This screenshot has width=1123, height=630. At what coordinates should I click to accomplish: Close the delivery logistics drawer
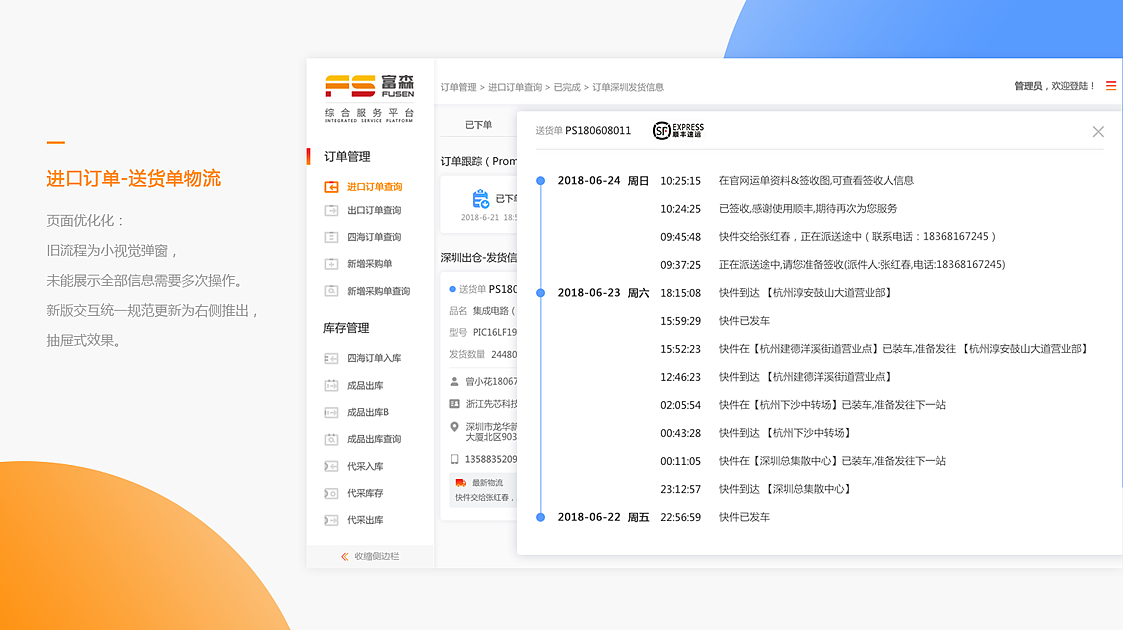coord(1098,132)
